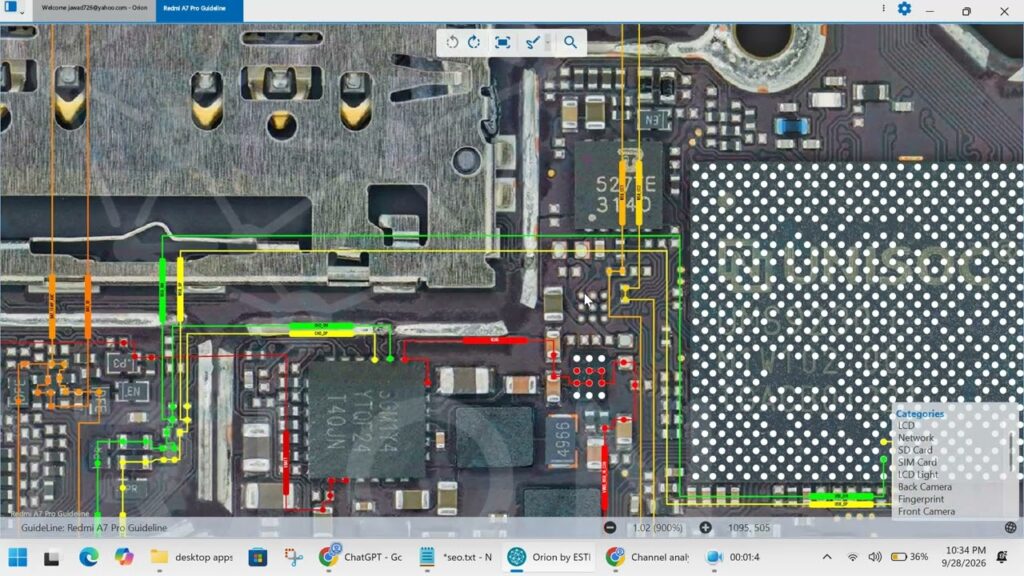This screenshot has width=1024, height=576.
Task: Switch to the Welcome Orion tab
Action: point(94,8)
